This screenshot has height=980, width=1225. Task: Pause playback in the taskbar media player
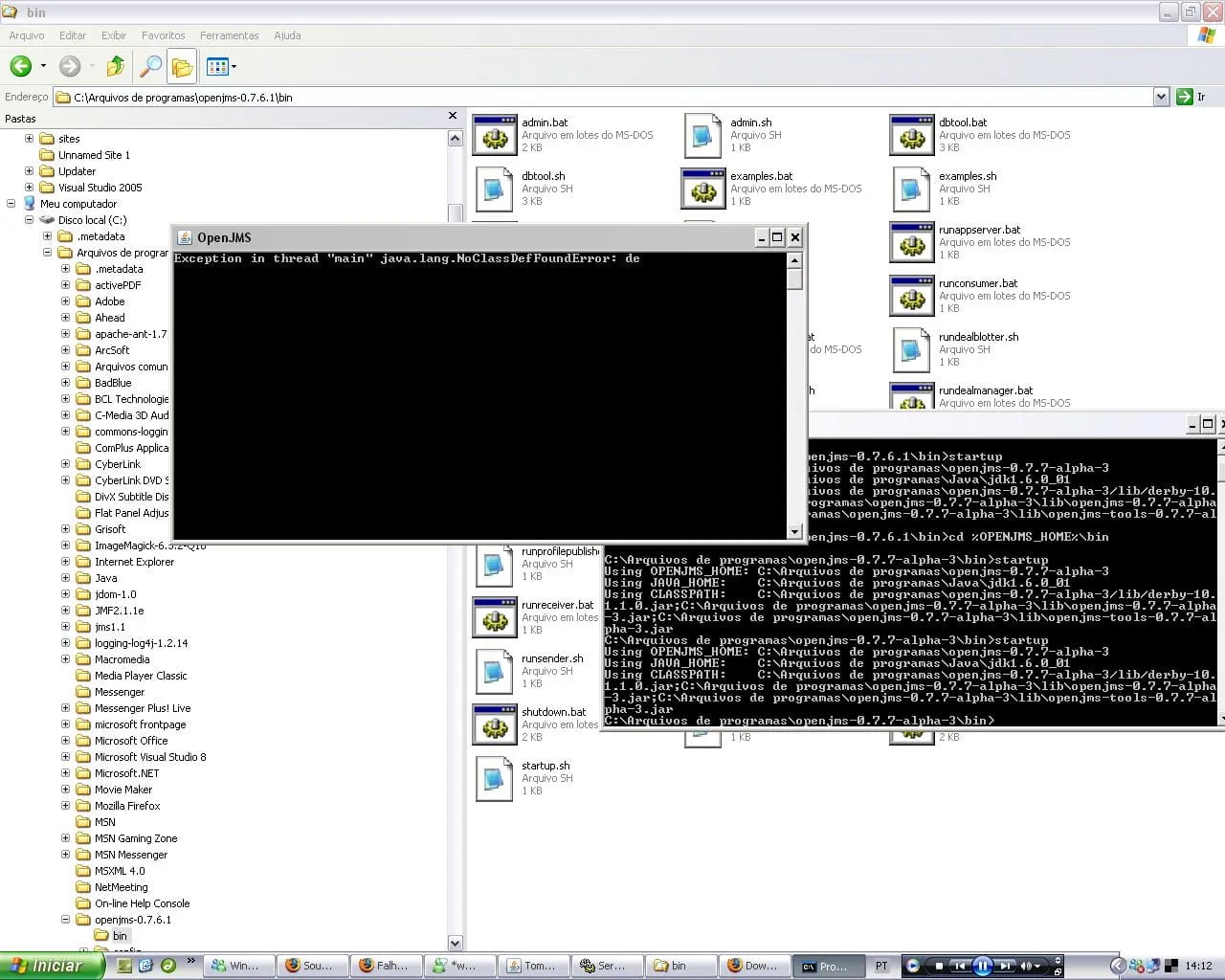(983, 966)
